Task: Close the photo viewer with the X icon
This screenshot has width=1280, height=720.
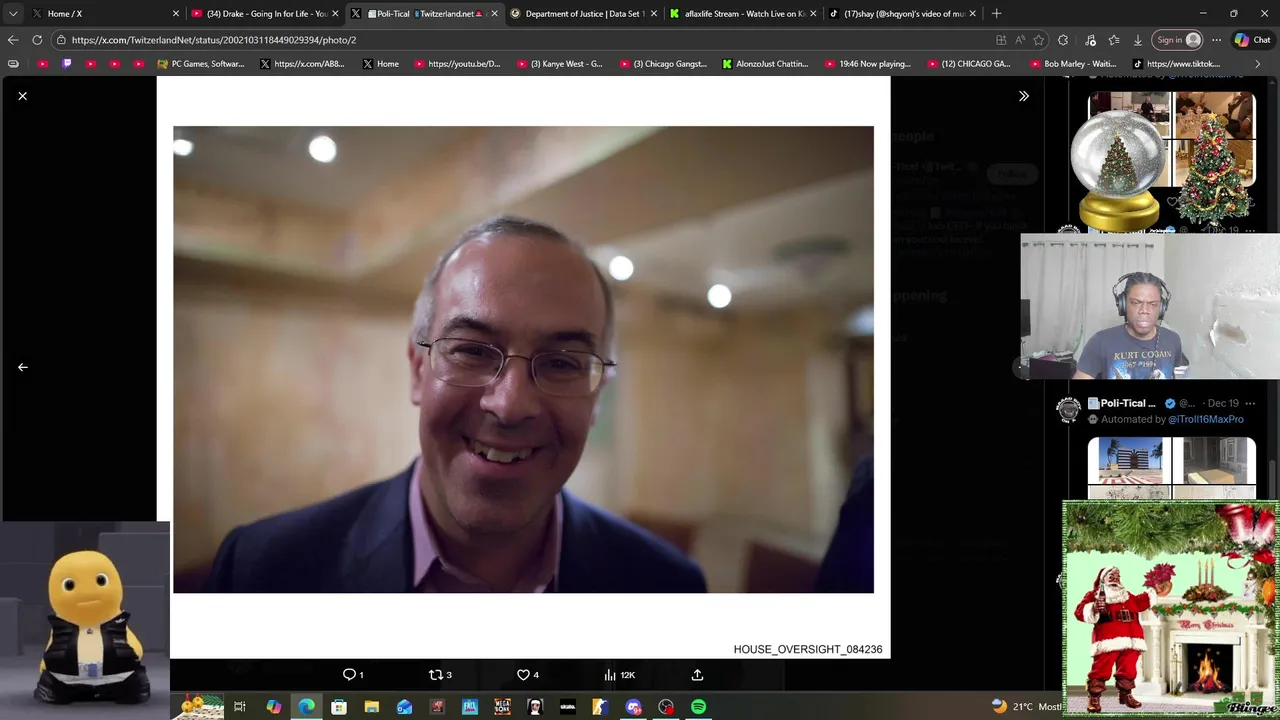Action: [22, 96]
